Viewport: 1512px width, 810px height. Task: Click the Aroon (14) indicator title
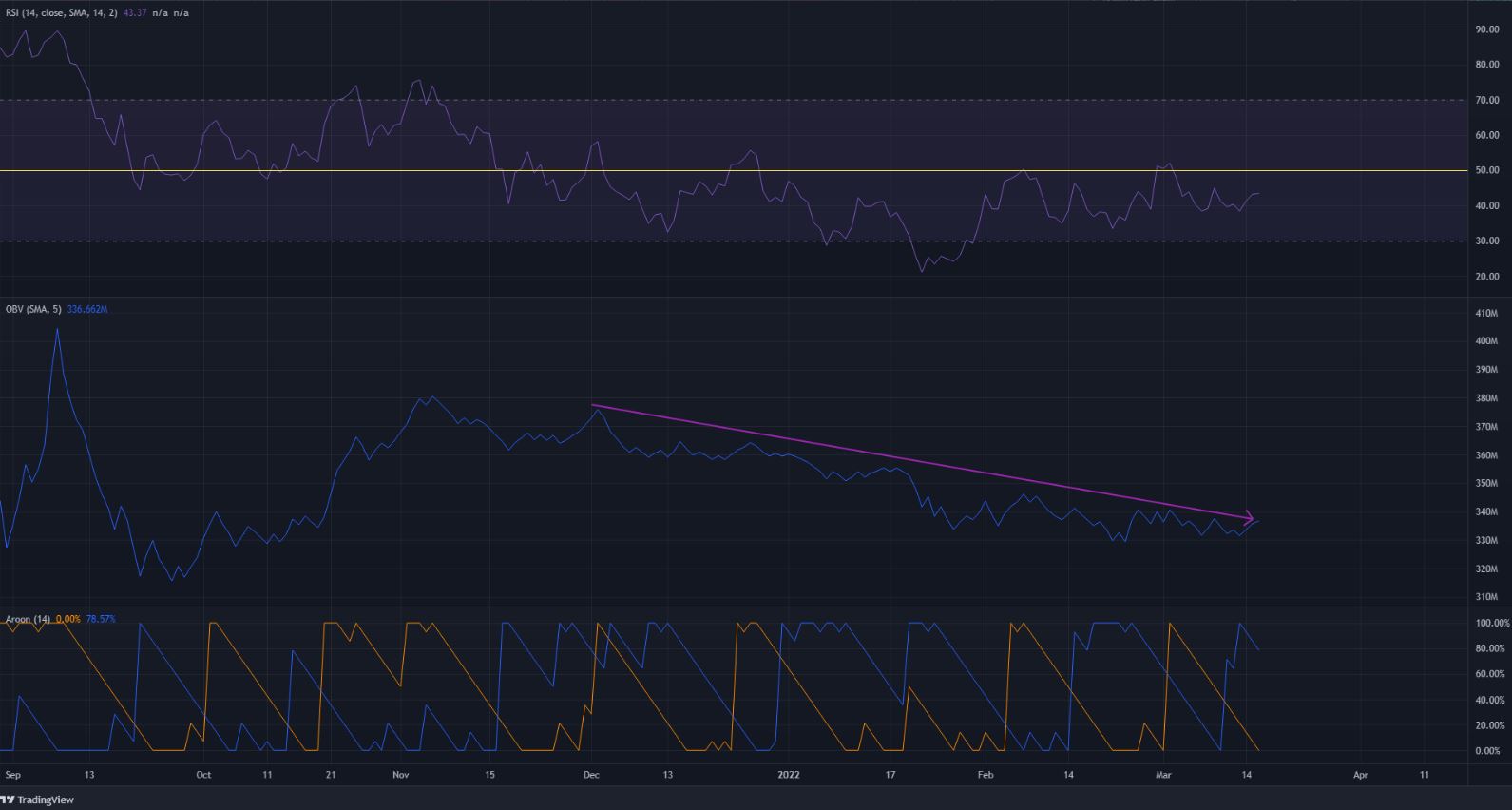click(28, 619)
